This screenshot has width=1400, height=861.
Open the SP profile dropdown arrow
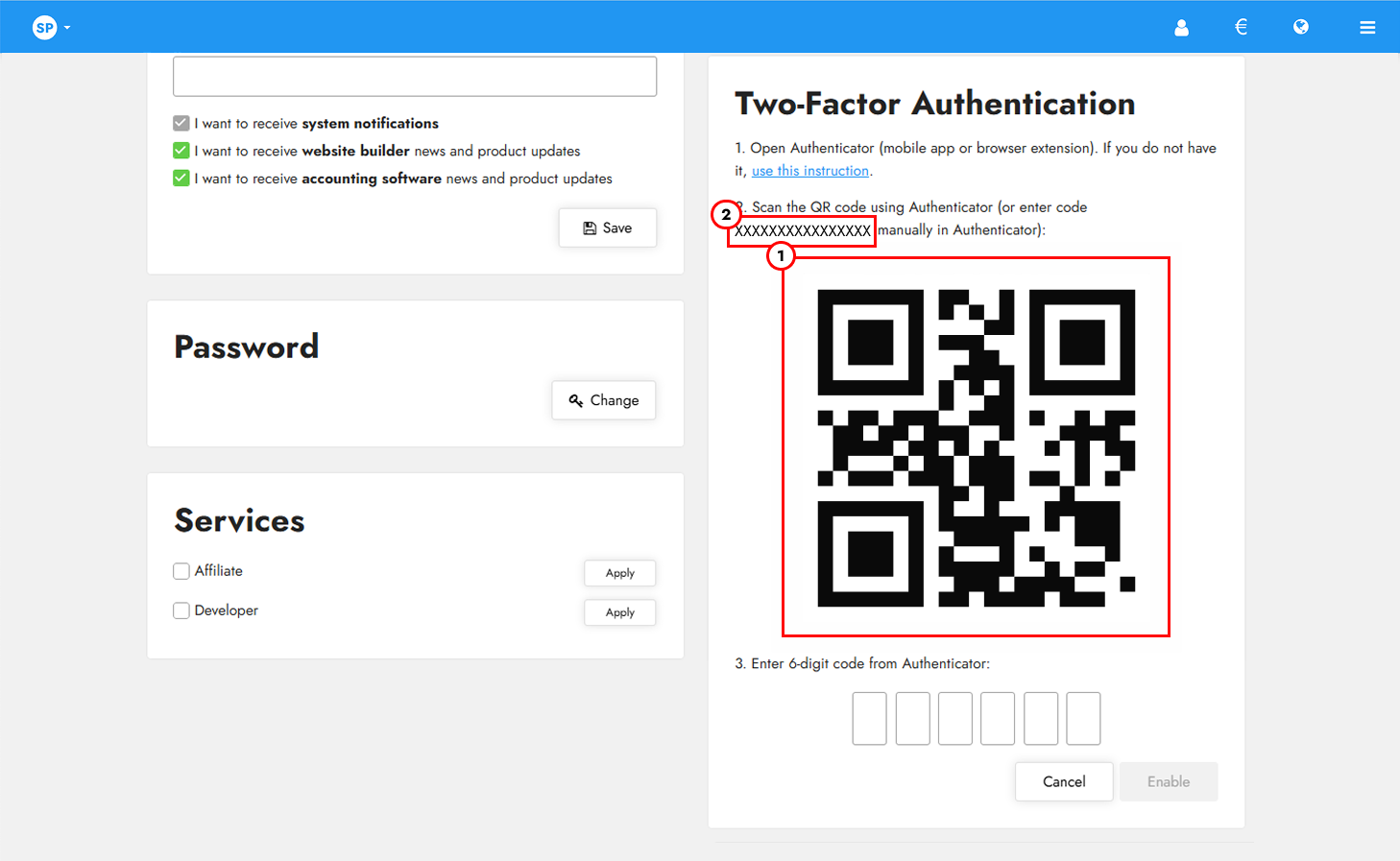[x=67, y=28]
